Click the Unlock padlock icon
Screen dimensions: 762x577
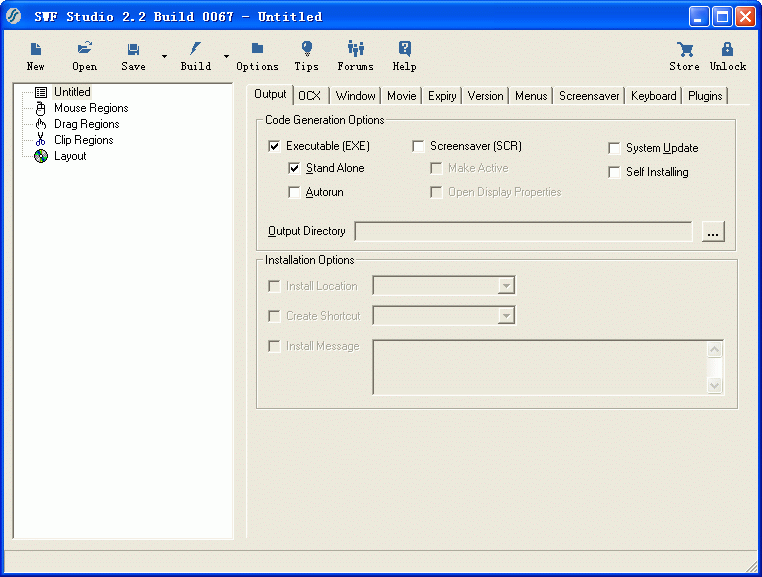click(x=727, y=49)
